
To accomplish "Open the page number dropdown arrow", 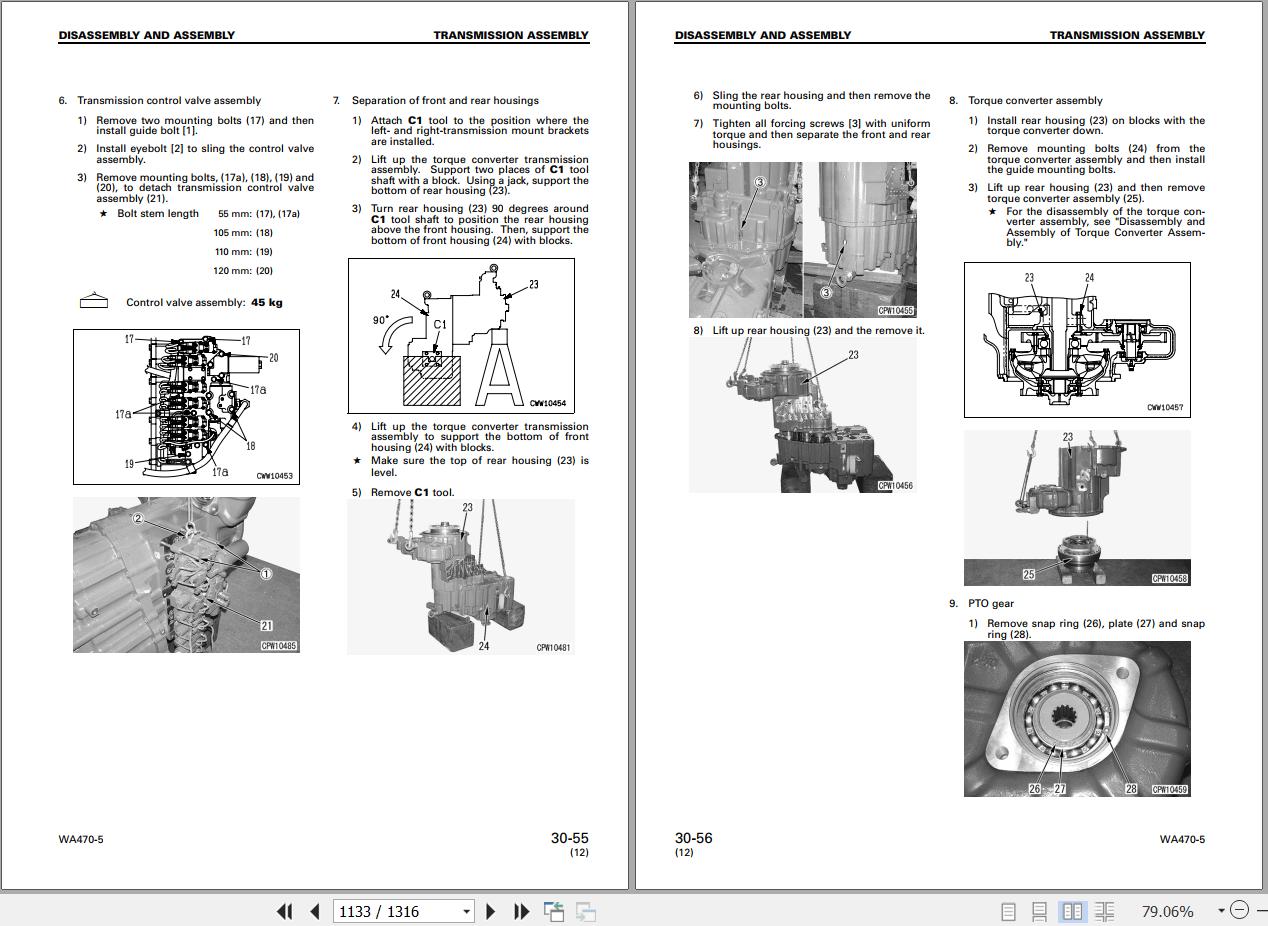I will click(x=466, y=911).
